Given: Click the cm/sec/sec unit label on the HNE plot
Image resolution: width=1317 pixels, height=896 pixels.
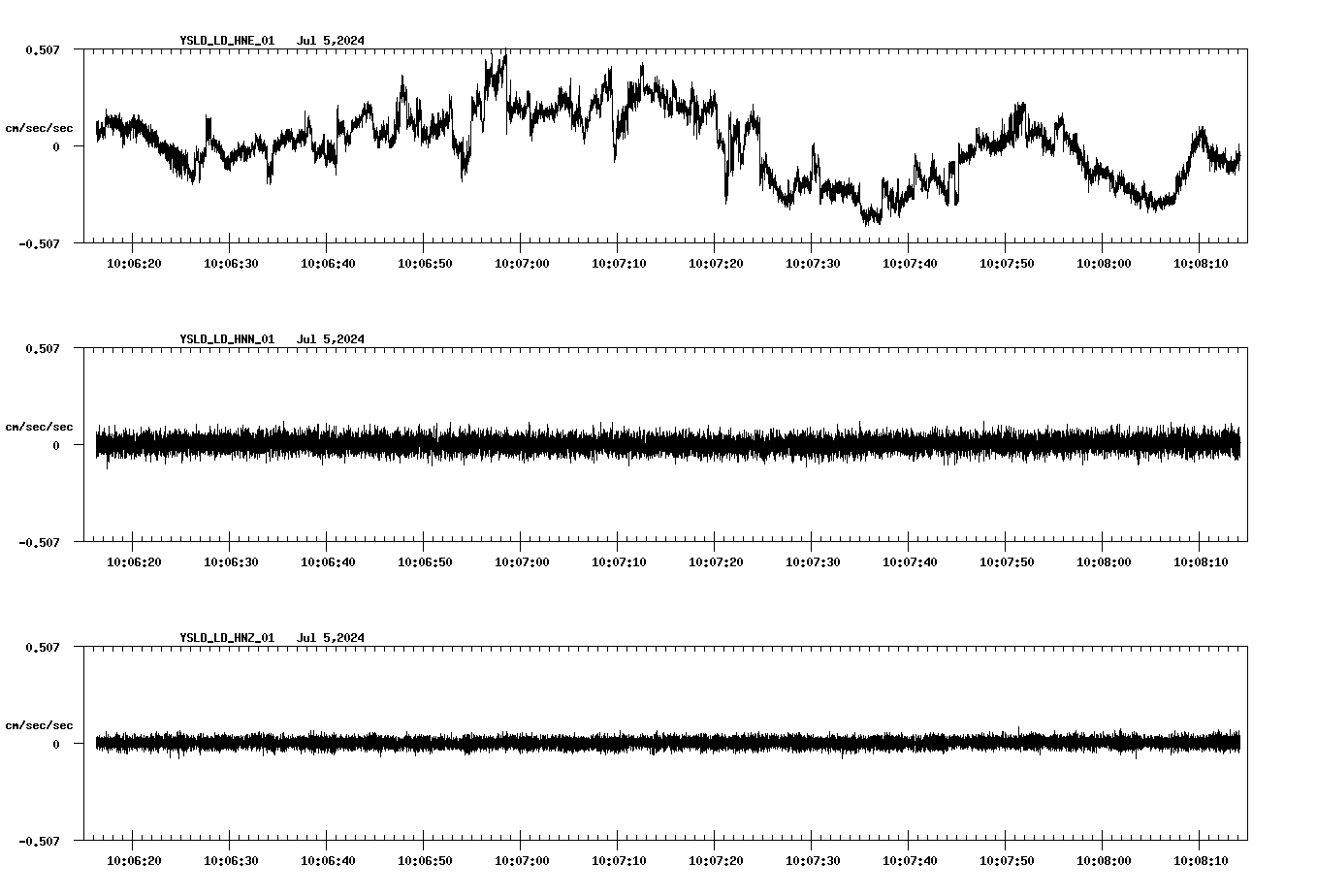Looking at the screenshot, I should tap(39, 127).
